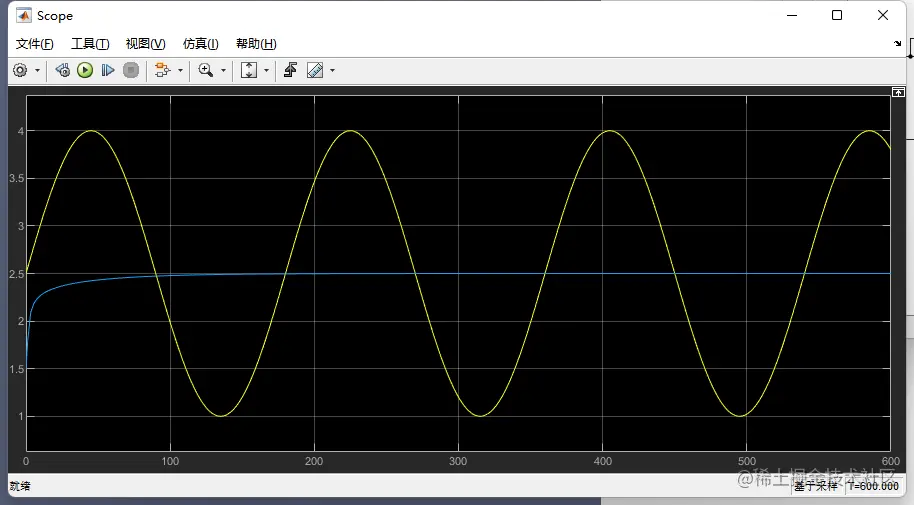Open the cursor measurements ruler icon

315,71
